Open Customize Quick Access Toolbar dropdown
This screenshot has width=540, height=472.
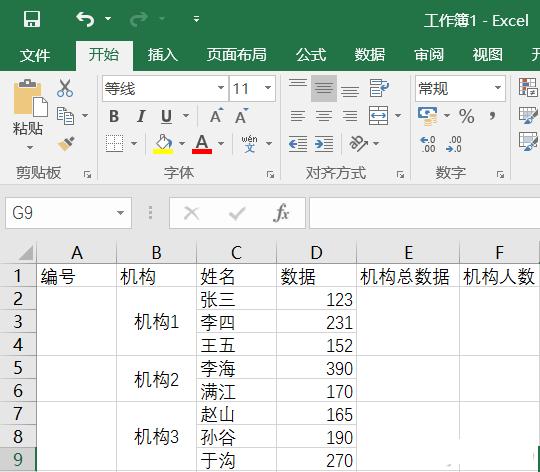coord(196,19)
